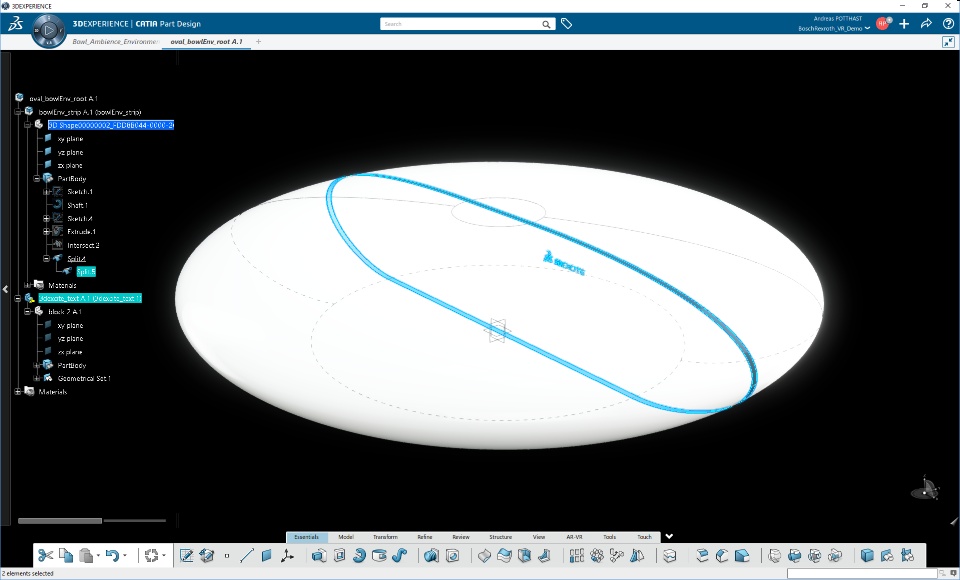Screen dimensions: 960x580
Task: Open the Help question mark icon
Action: 948,24
